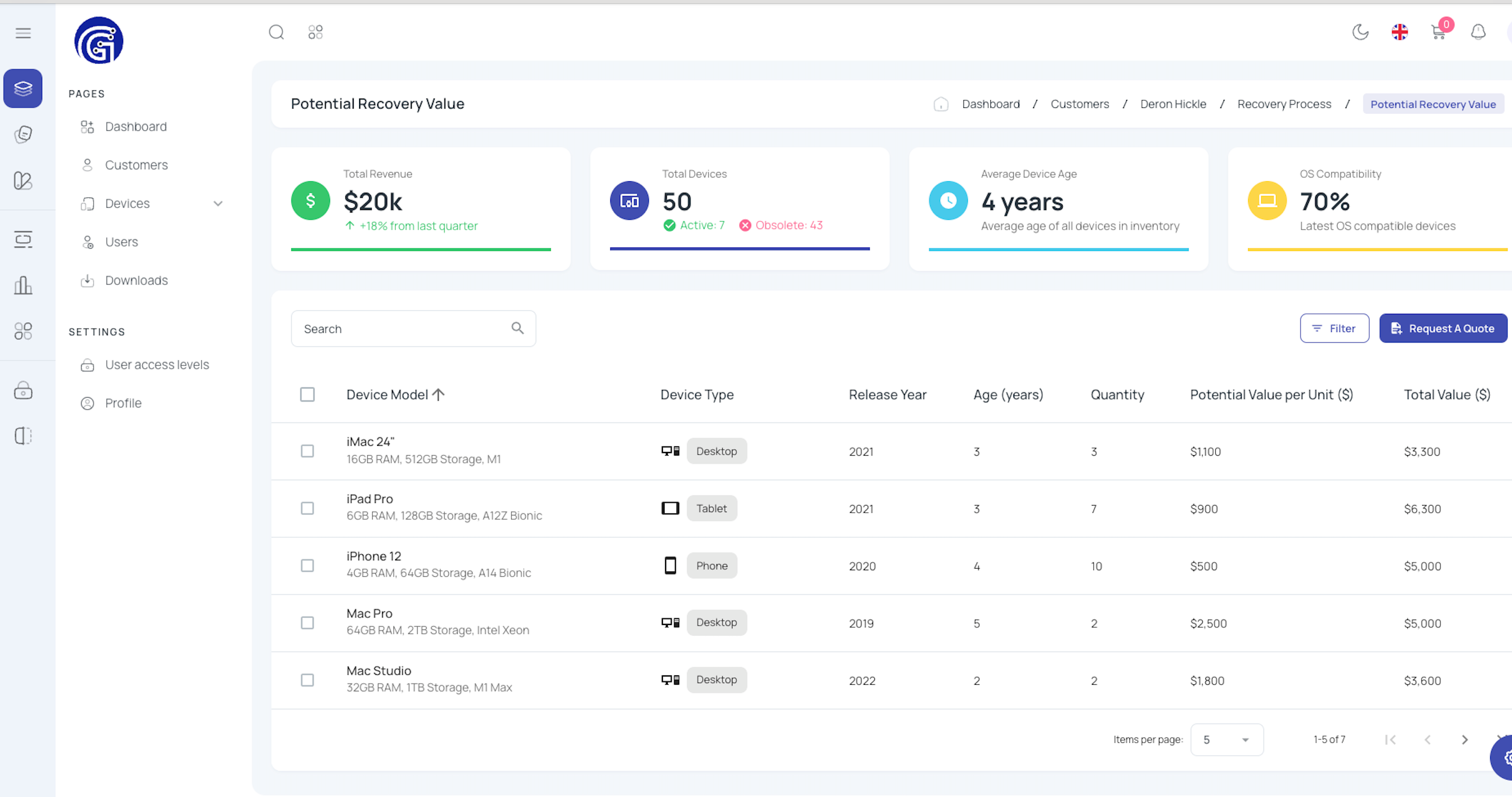Open the items per page dropdown
Image resolution: width=1512 pixels, height=797 pixels.
[1226, 740]
